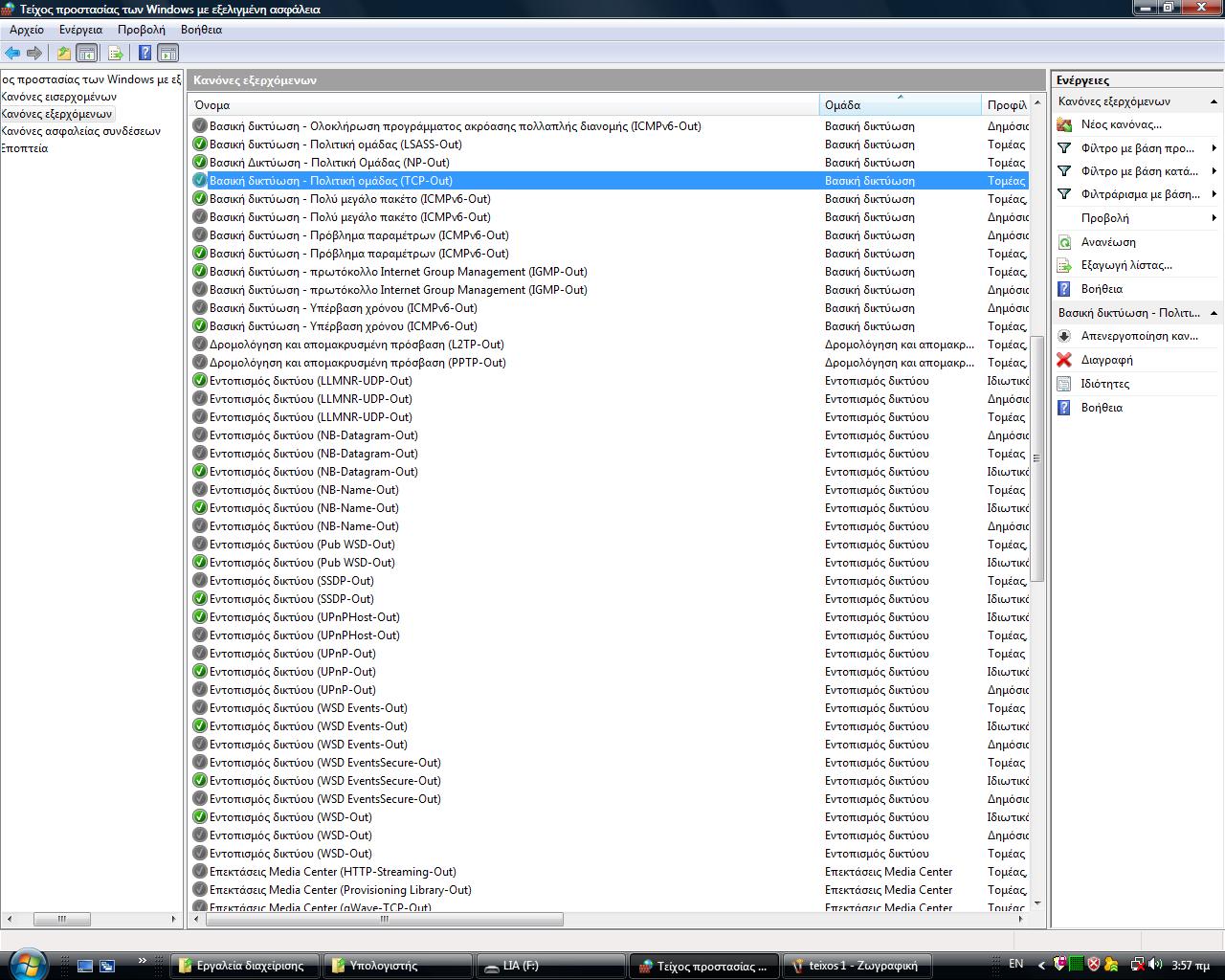Viewport: 1225px width, 980px height.
Task: Click the down arrow of rules list scrollbar
Action: (x=1036, y=903)
